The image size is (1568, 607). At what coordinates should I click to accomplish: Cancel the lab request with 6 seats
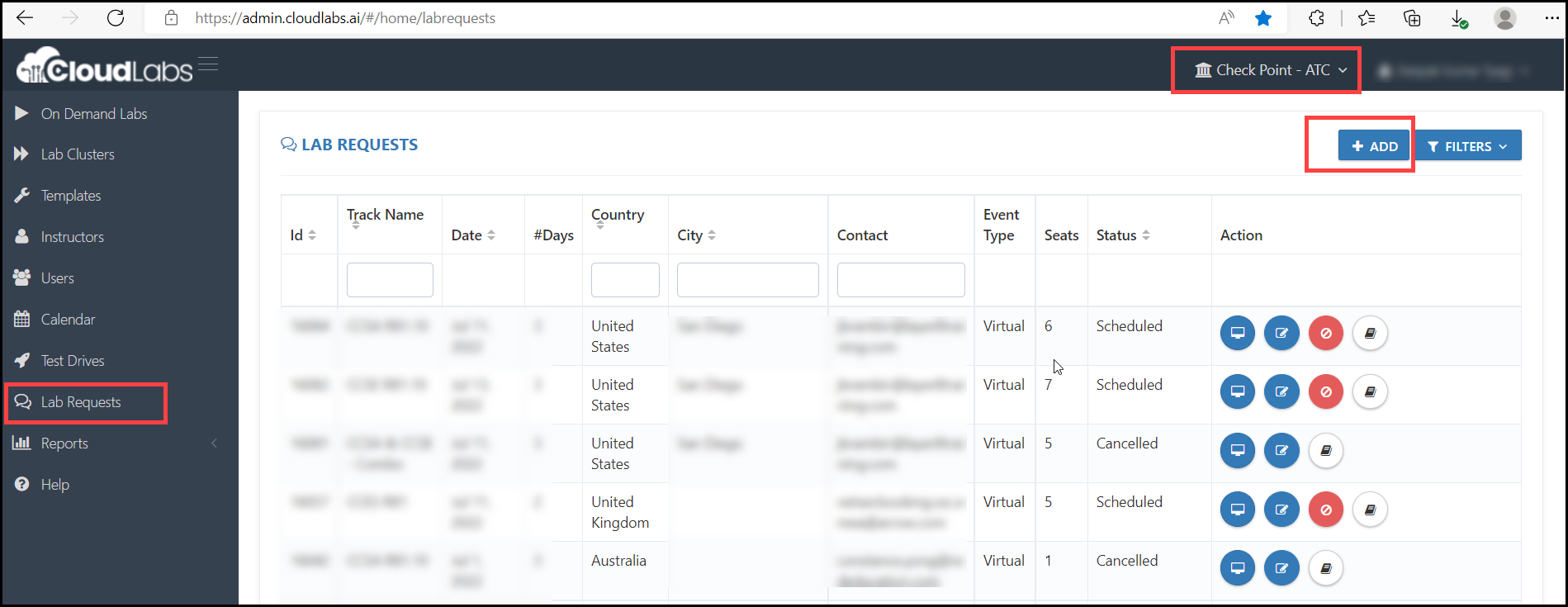click(x=1326, y=333)
